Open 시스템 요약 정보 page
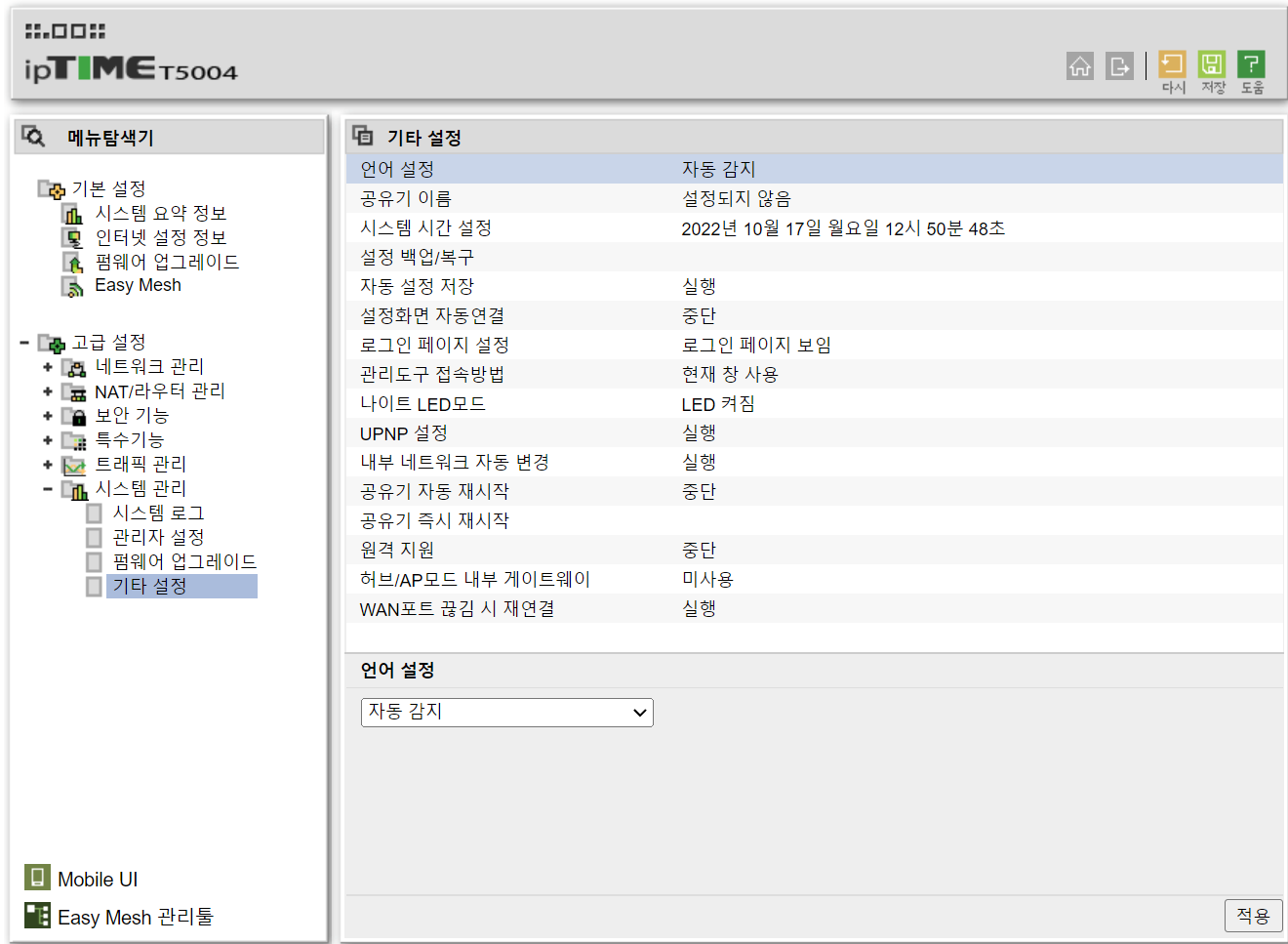The image size is (1288, 944). (x=160, y=213)
